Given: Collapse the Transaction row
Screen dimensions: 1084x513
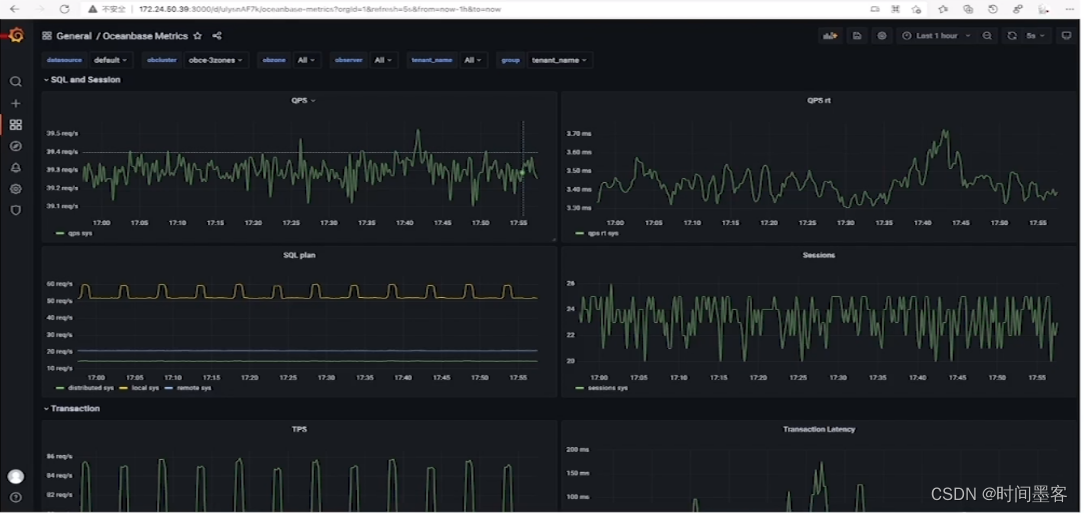Looking at the screenshot, I should (x=71, y=409).
